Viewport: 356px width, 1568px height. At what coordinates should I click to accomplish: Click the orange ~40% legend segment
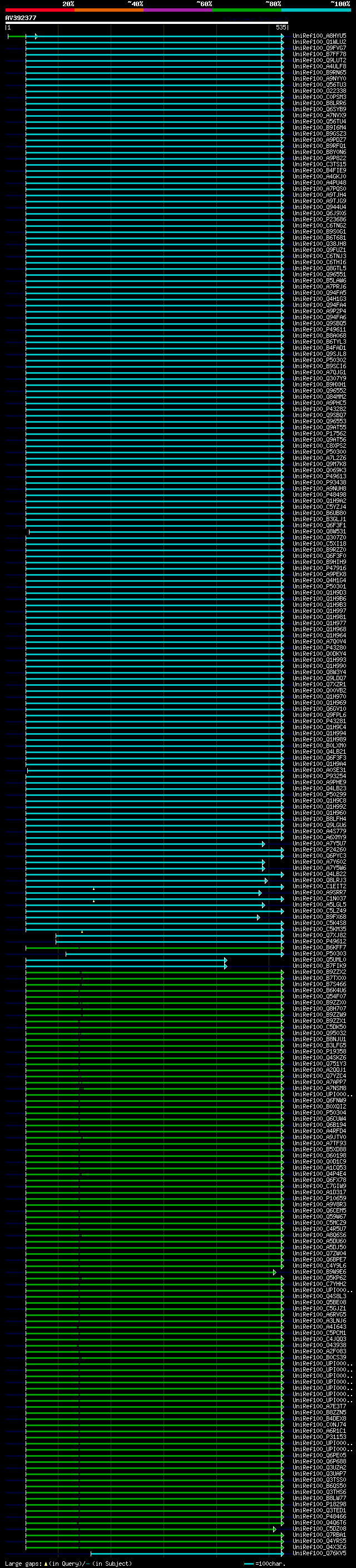(x=109, y=10)
